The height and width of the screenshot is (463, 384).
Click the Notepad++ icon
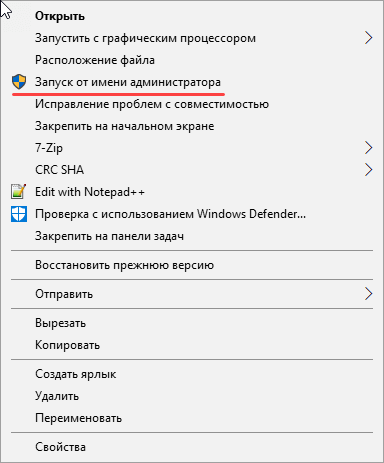tap(19, 191)
